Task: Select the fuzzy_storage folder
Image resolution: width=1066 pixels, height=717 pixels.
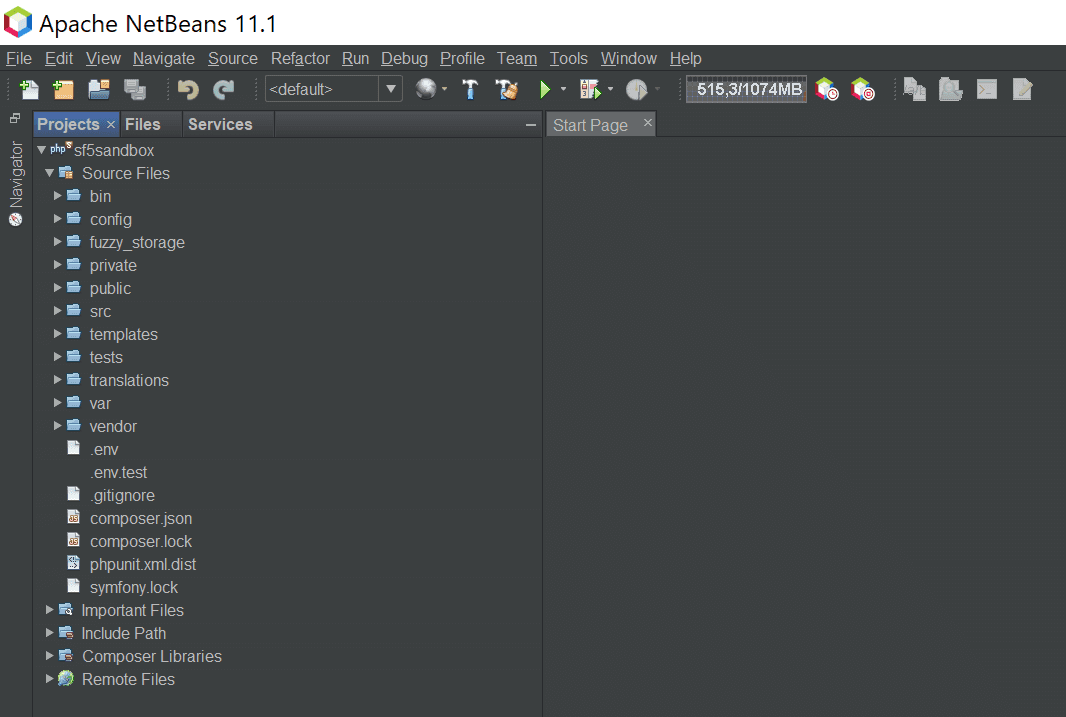Action: coord(137,243)
